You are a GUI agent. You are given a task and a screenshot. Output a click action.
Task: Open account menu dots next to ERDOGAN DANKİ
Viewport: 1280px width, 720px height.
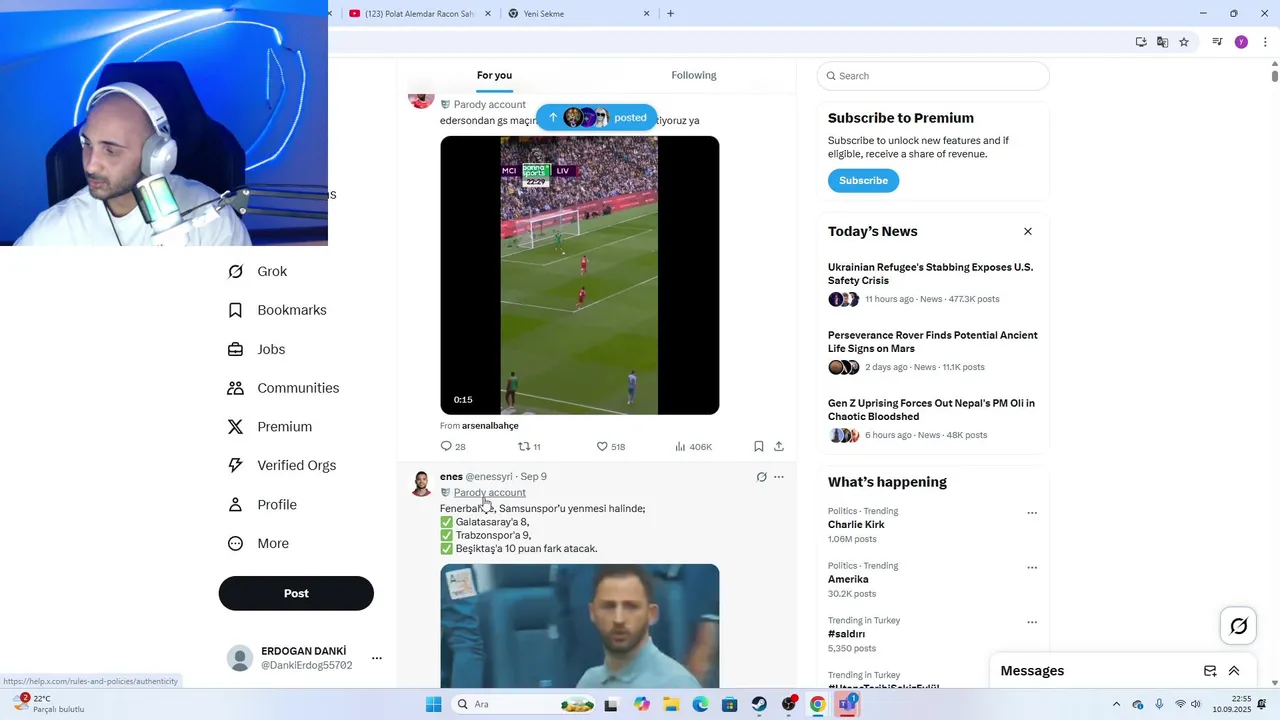click(377, 658)
